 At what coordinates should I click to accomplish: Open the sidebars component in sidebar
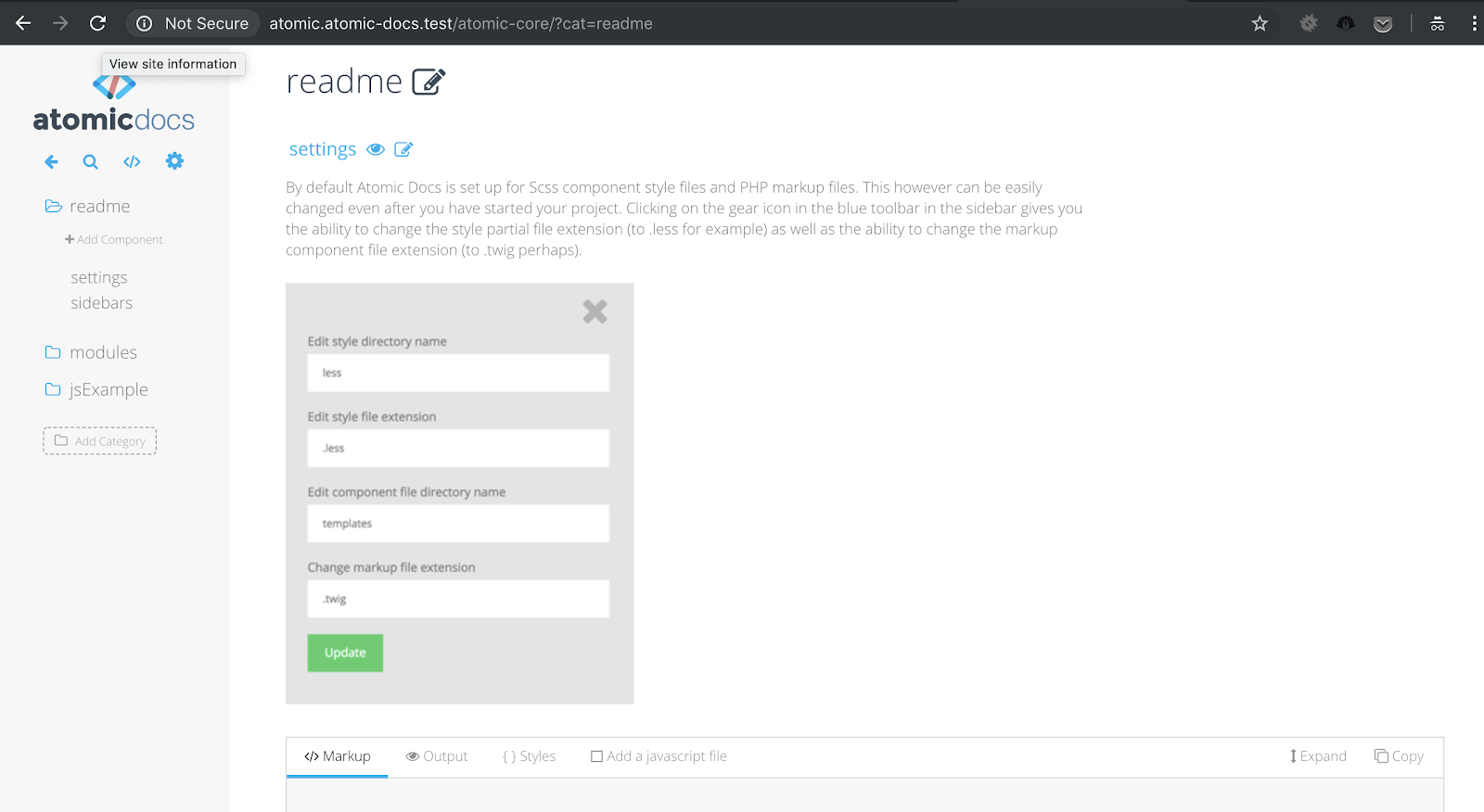102,303
